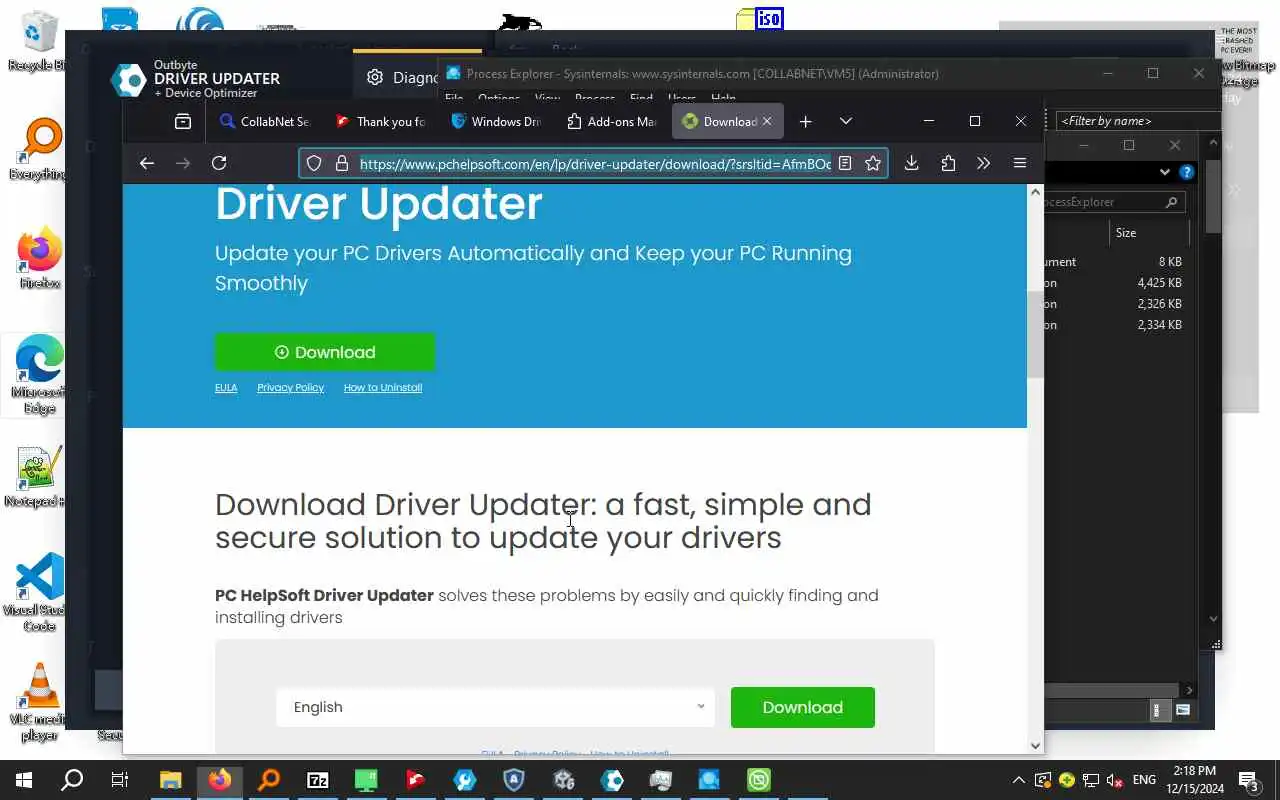Select the 8 KB document row
Viewport: 1280px width, 800px height.
coord(1114,262)
